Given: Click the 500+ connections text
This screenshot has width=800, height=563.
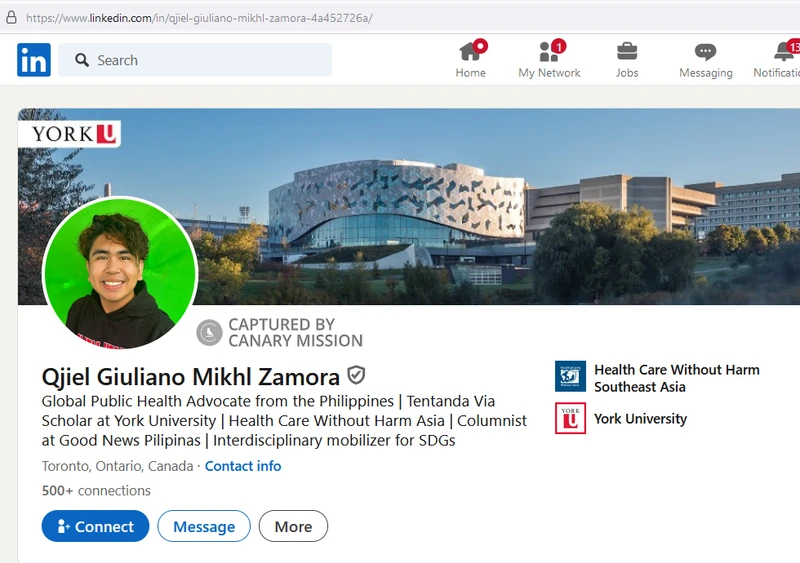Looking at the screenshot, I should click(x=96, y=491).
